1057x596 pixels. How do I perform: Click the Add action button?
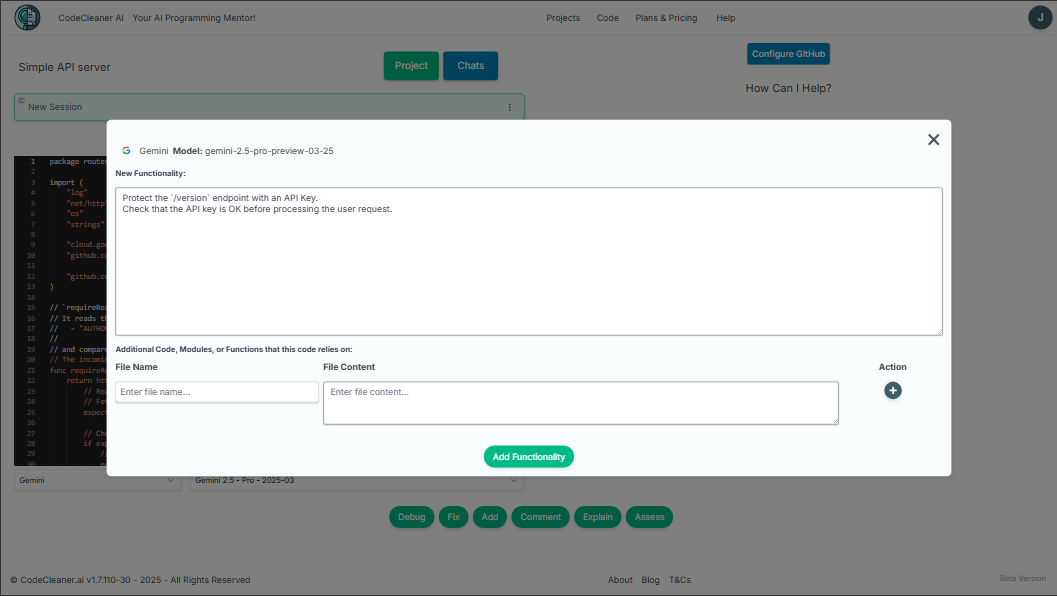click(x=490, y=517)
